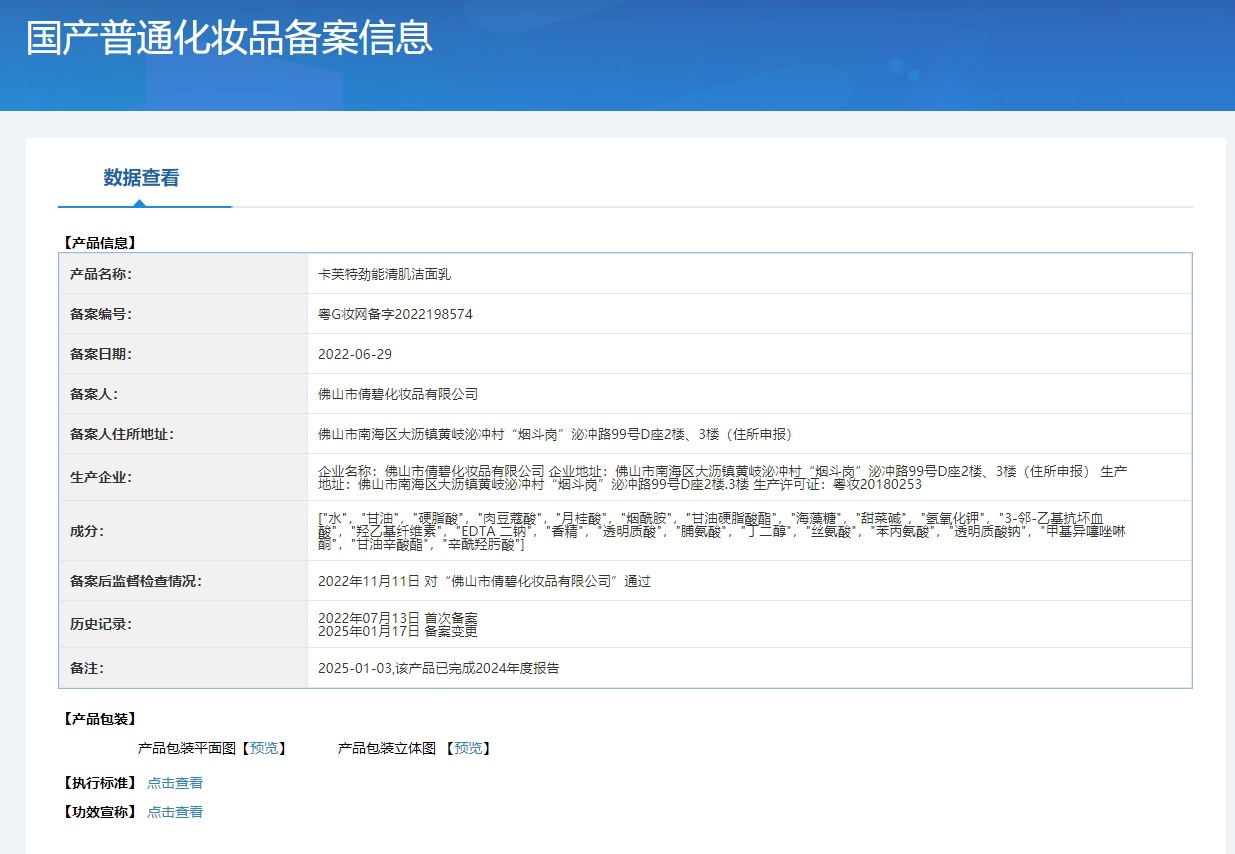Click the 备案编号 row label

(100, 314)
